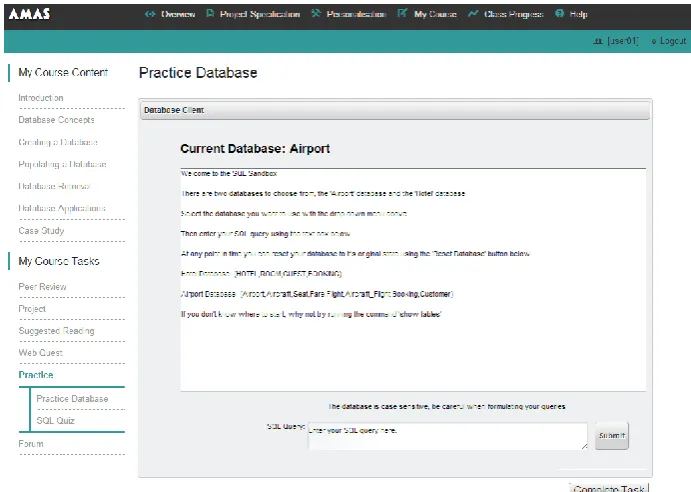This screenshot has height=492, width=691.
Task: Open Database Concepts section
Action: (56, 120)
